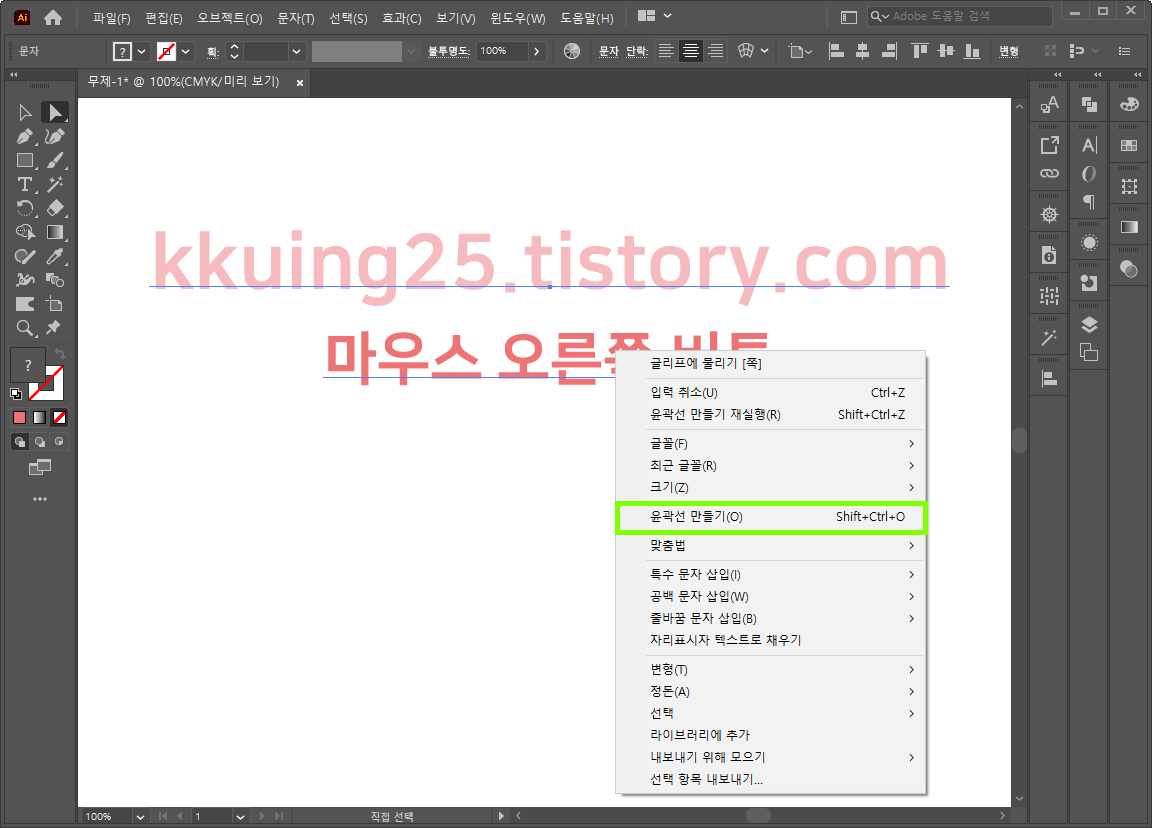This screenshot has height=828, width=1152.
Task: Click the 불투명도 link
Action: tap(449, 51)
